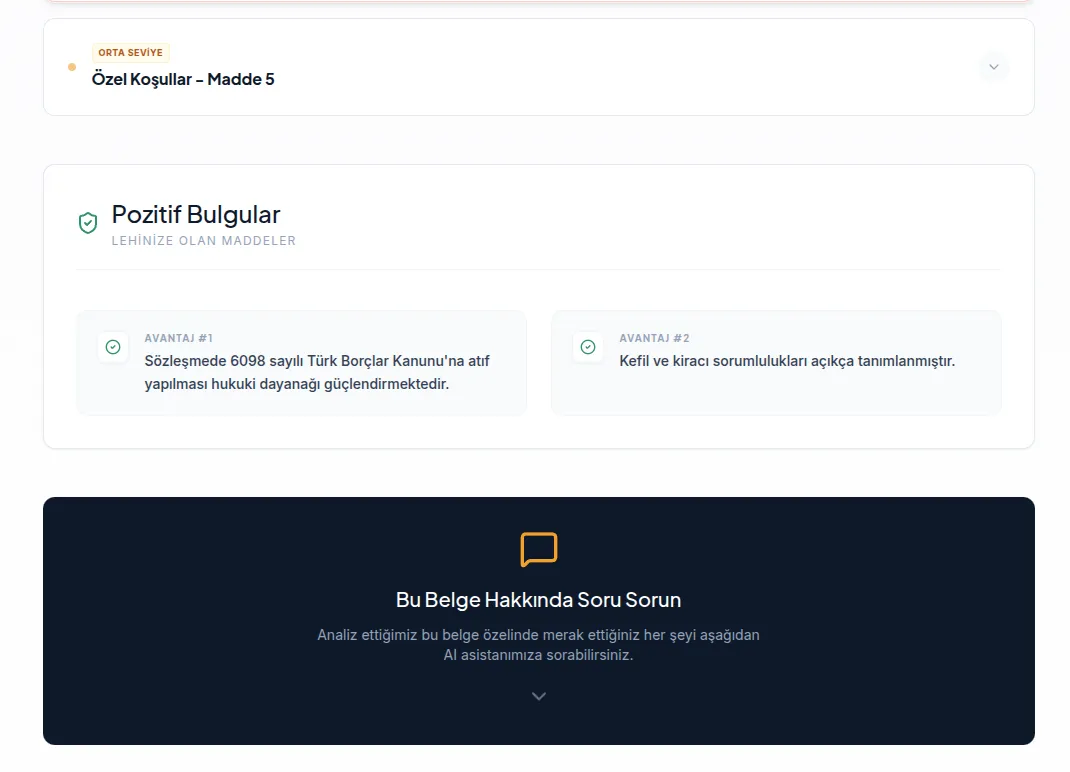Click the divider line under Pozitif Bulgular

point(539,270)
